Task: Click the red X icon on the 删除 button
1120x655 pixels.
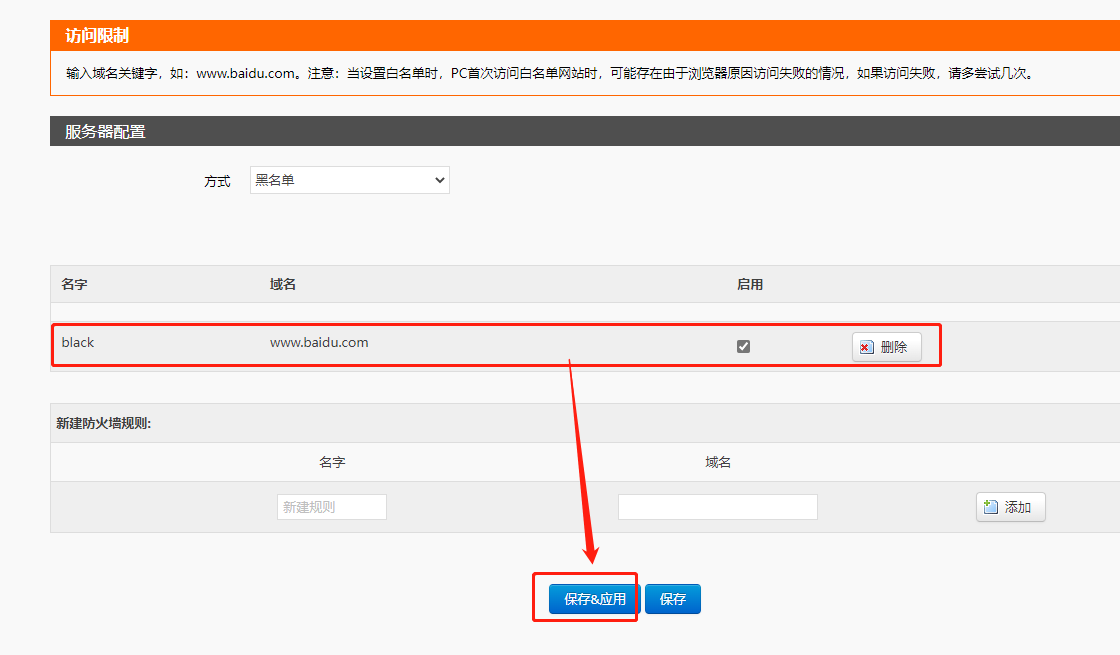Action: pyautogui.click(x=866, y=347)
